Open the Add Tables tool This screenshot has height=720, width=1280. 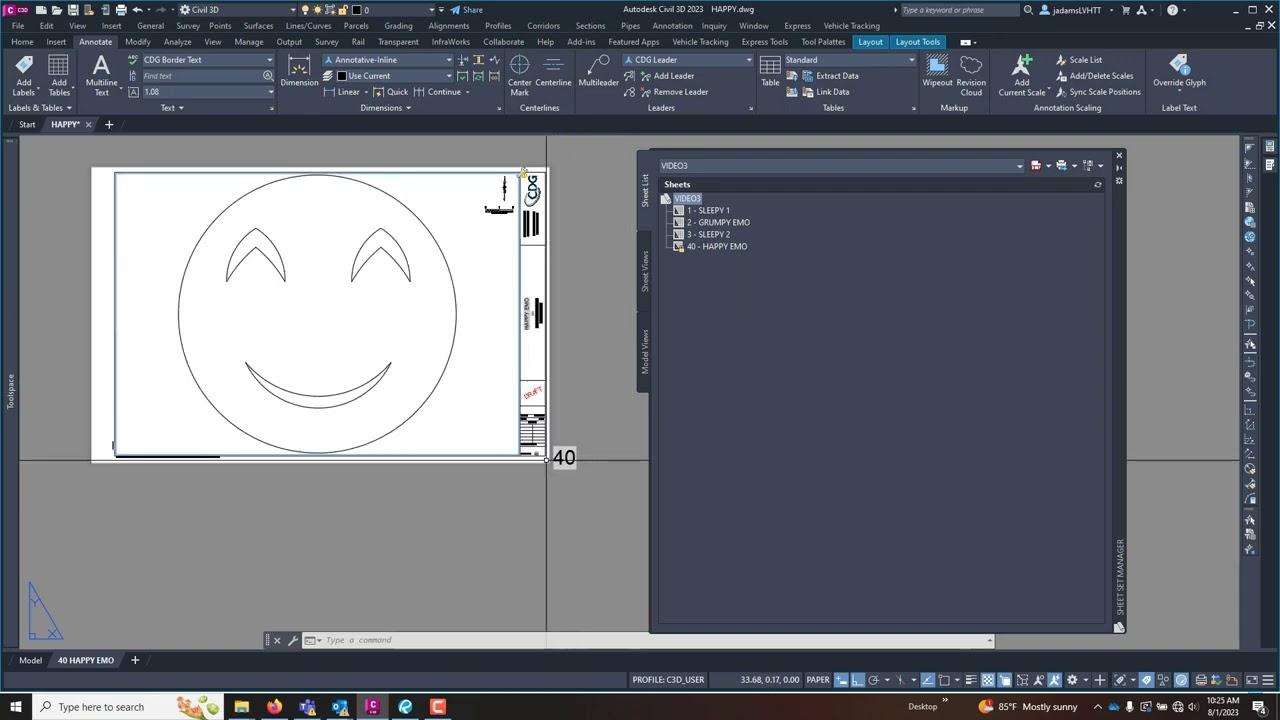pyautogui.click(x=59, y=76)
